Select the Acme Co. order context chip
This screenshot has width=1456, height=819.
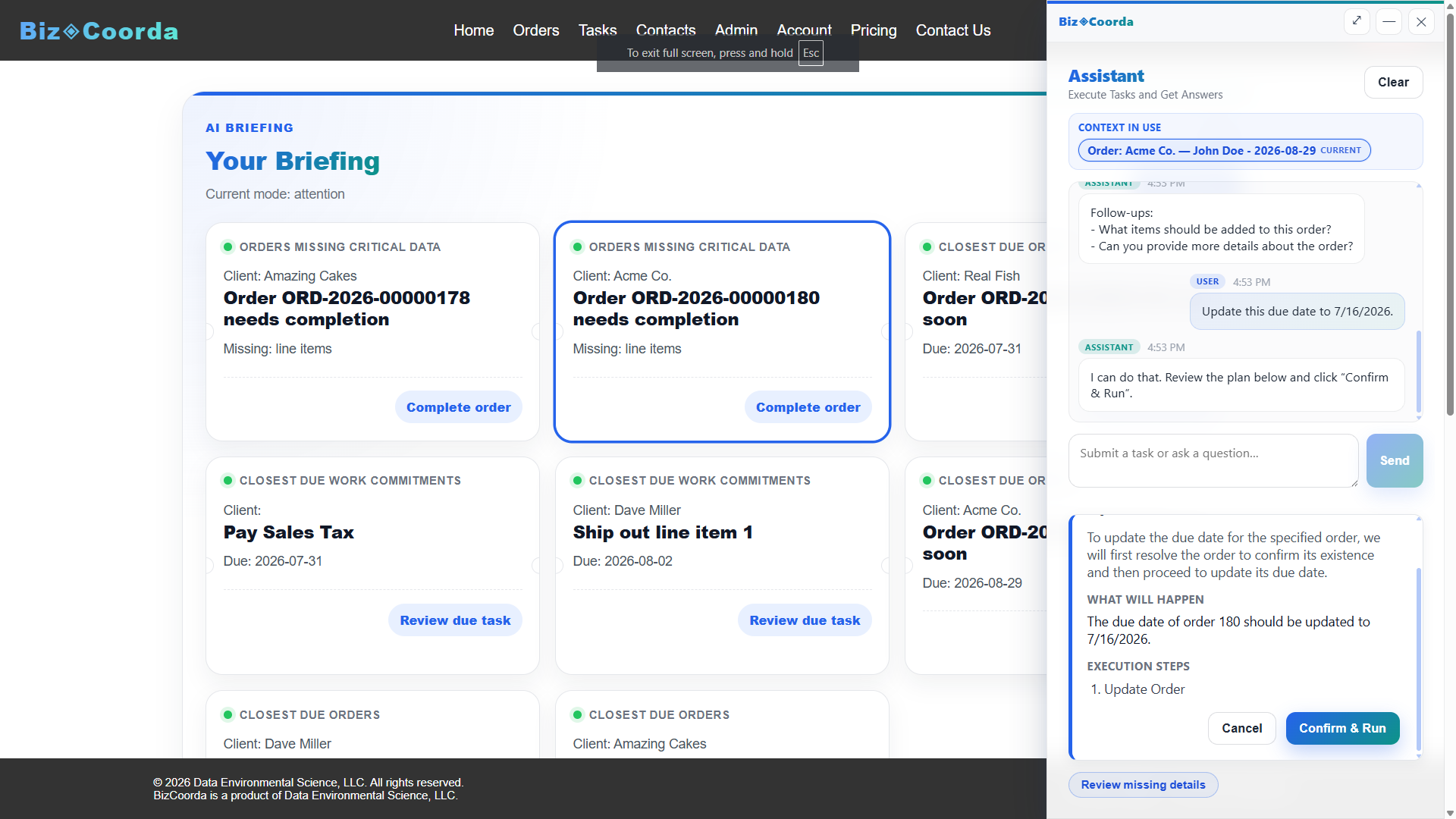coord(1223,150)
